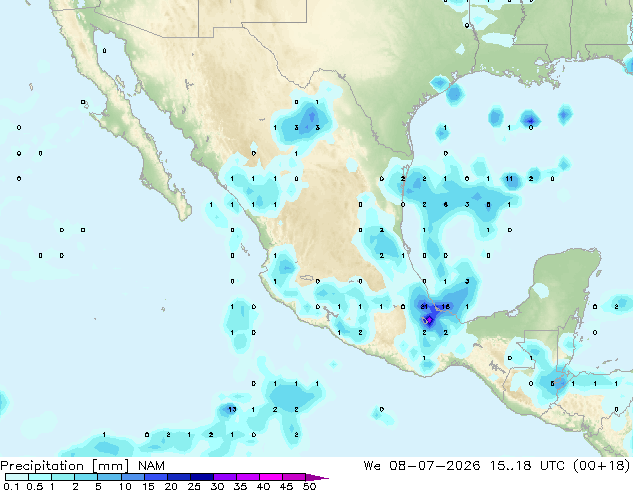Click the legend label '40'

[263, 486]
